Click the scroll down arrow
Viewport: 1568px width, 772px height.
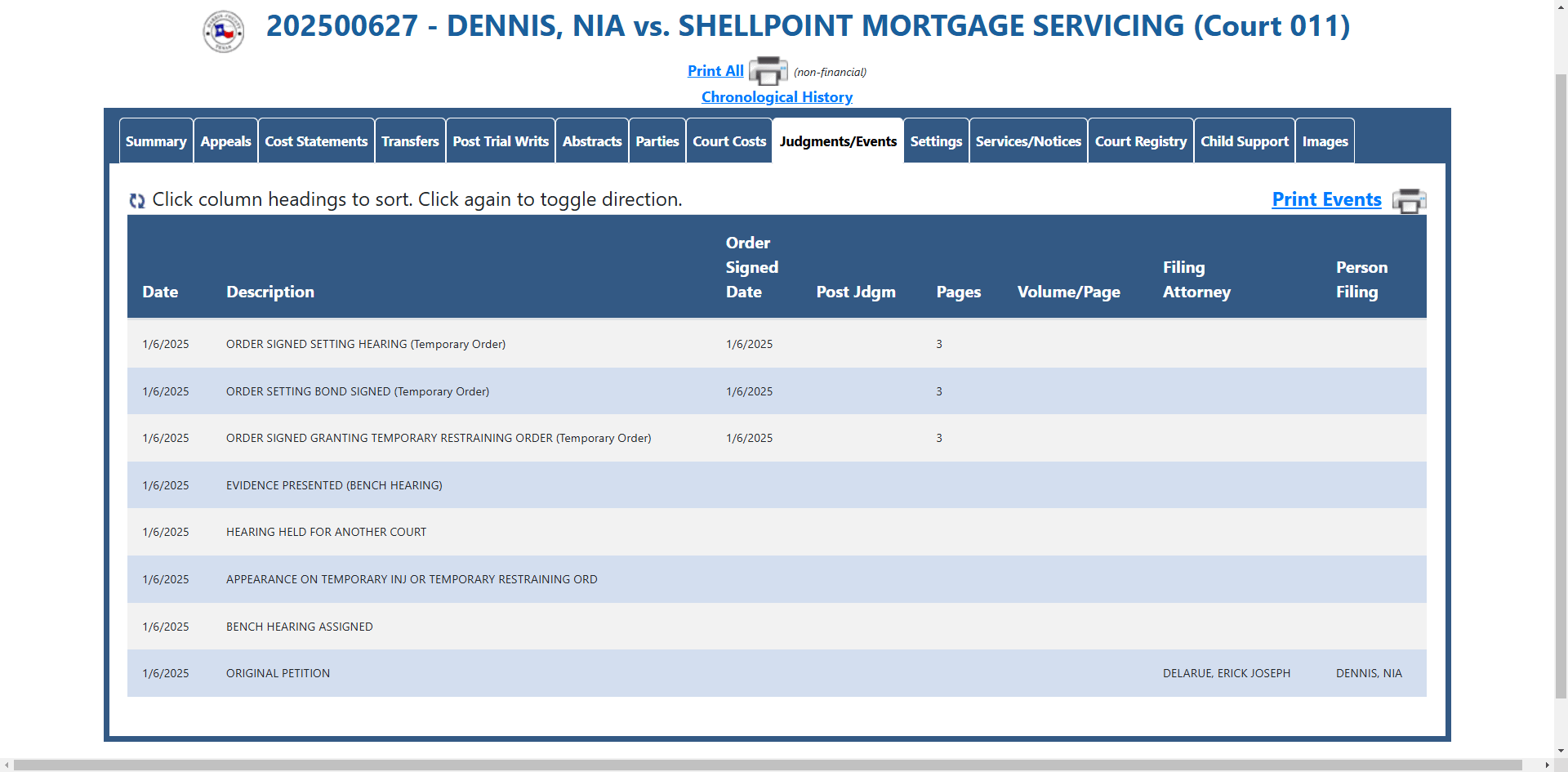coord(1561,751)
